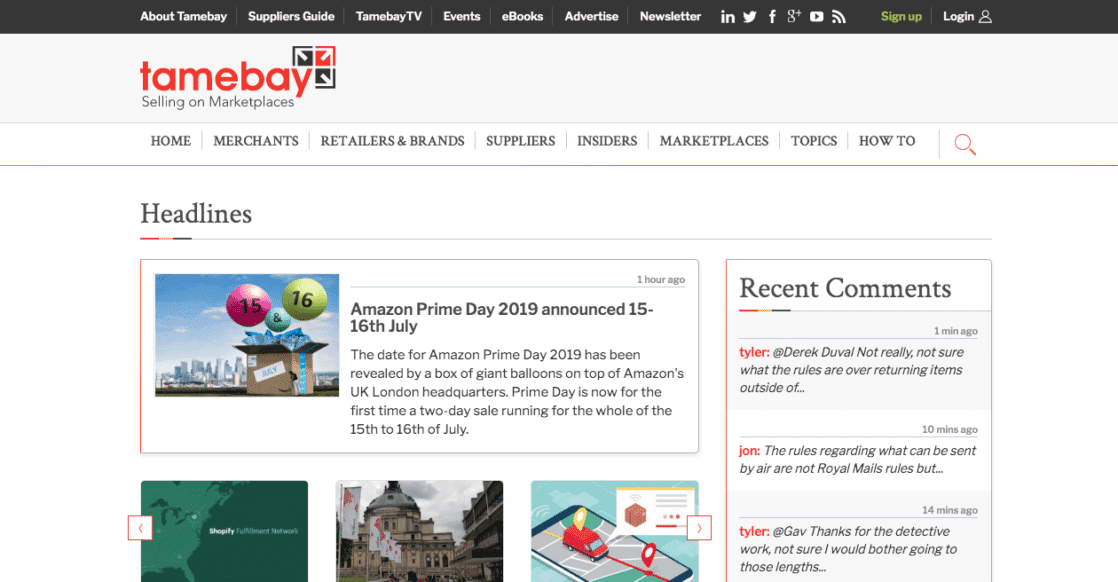Open Tamebay's Twitter profile icon

tap(749, 16)
